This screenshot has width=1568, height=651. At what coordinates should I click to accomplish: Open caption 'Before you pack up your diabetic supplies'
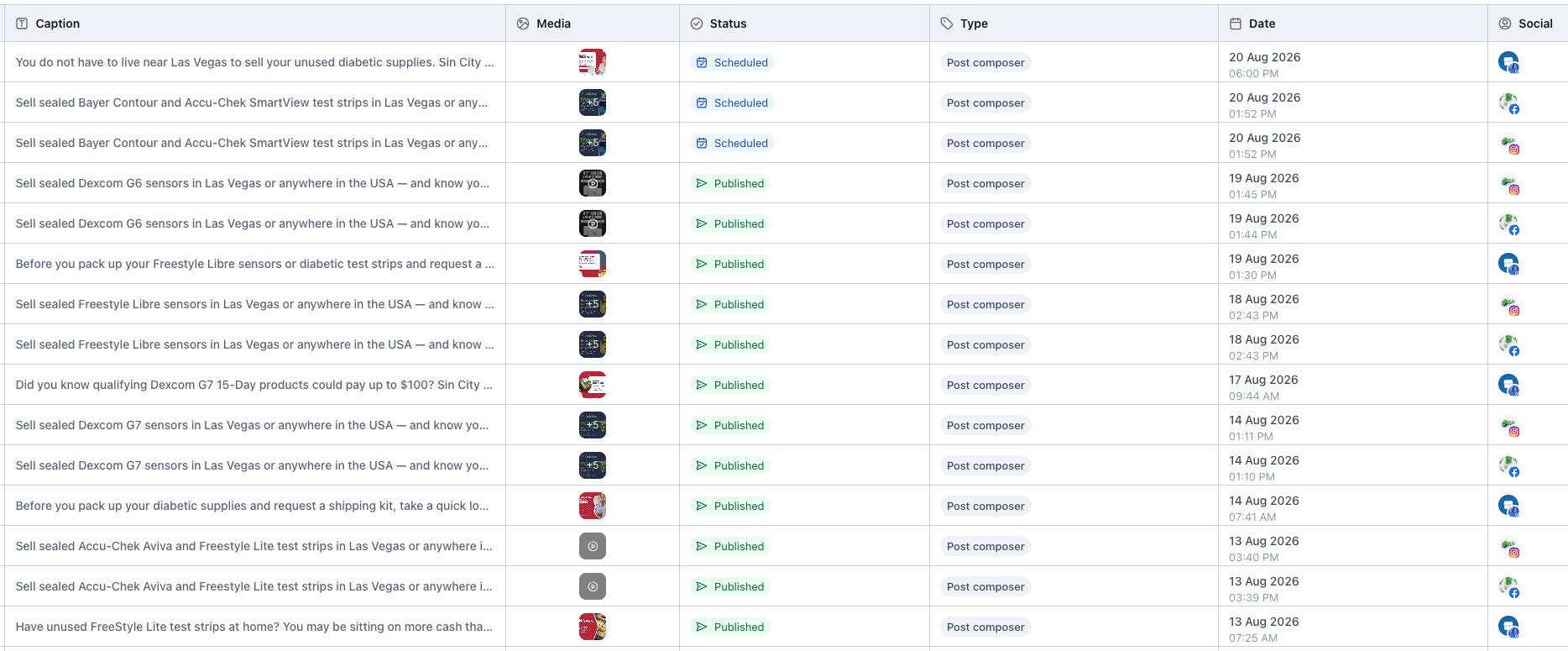coord(252,506)
